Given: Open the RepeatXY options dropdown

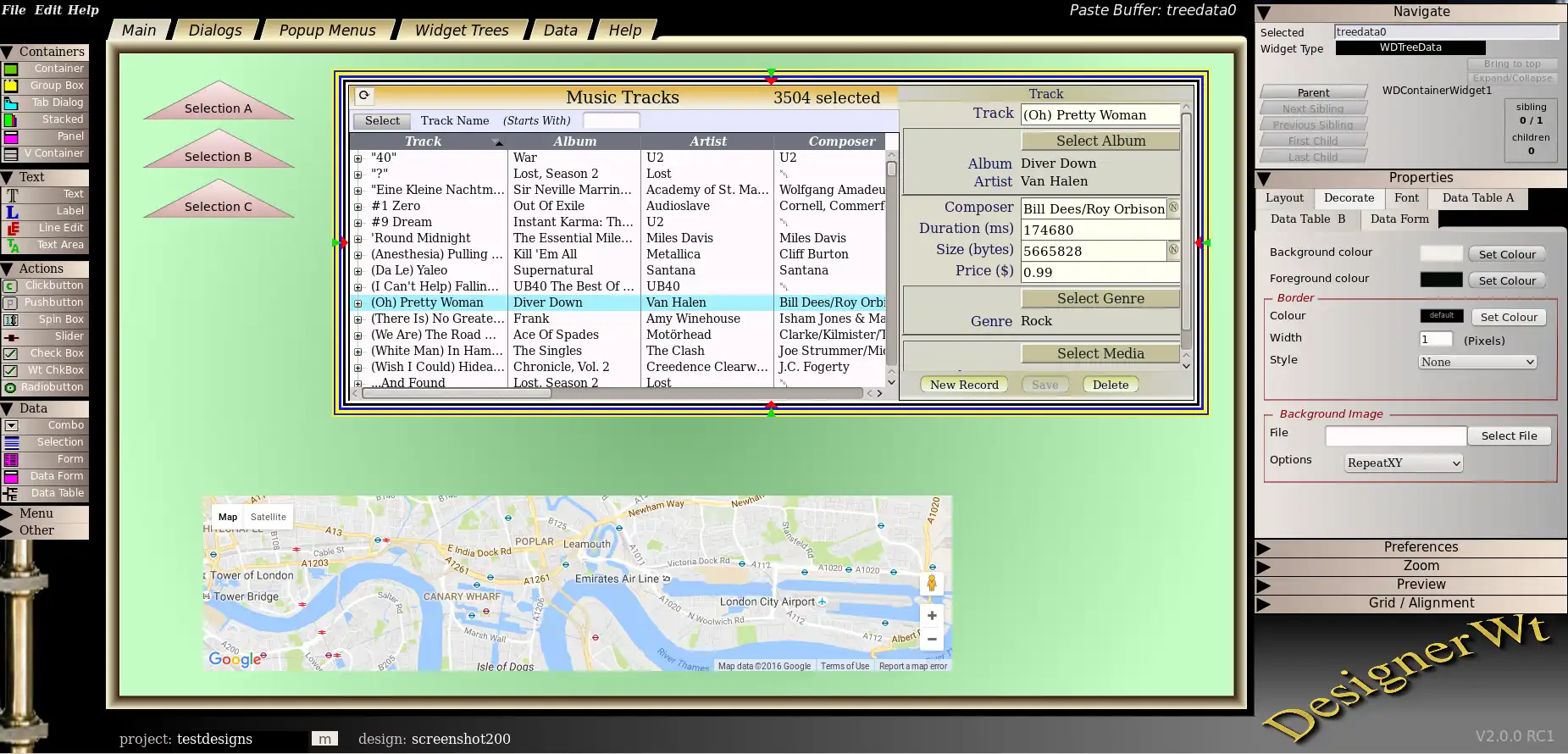Looking at the screenshot, I should pos(1404,463).
